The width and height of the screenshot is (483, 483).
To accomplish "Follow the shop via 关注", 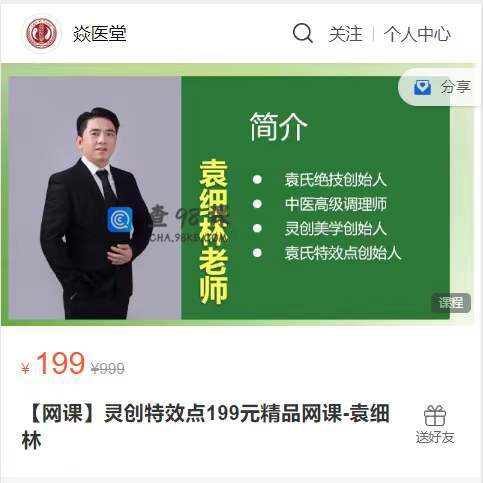I will coord(345,34).
